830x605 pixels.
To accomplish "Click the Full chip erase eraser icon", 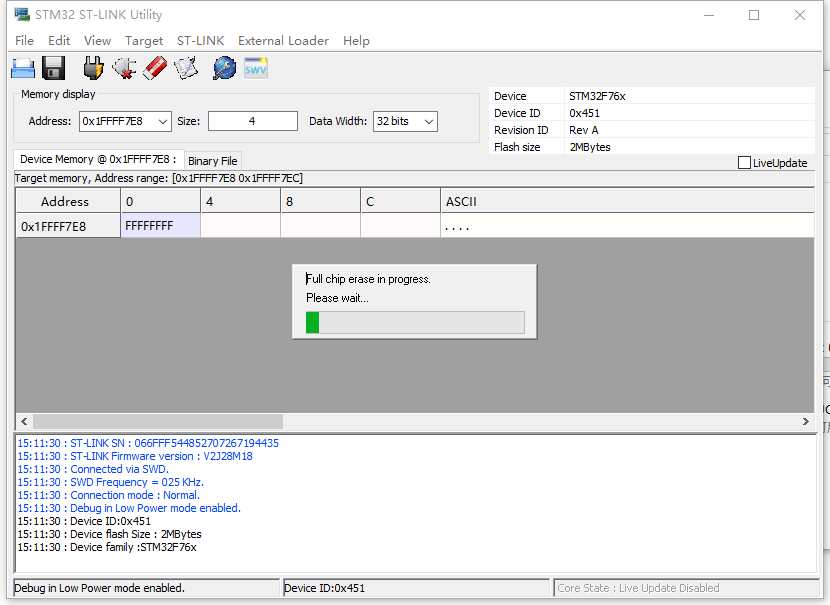I will pos(155,68).
